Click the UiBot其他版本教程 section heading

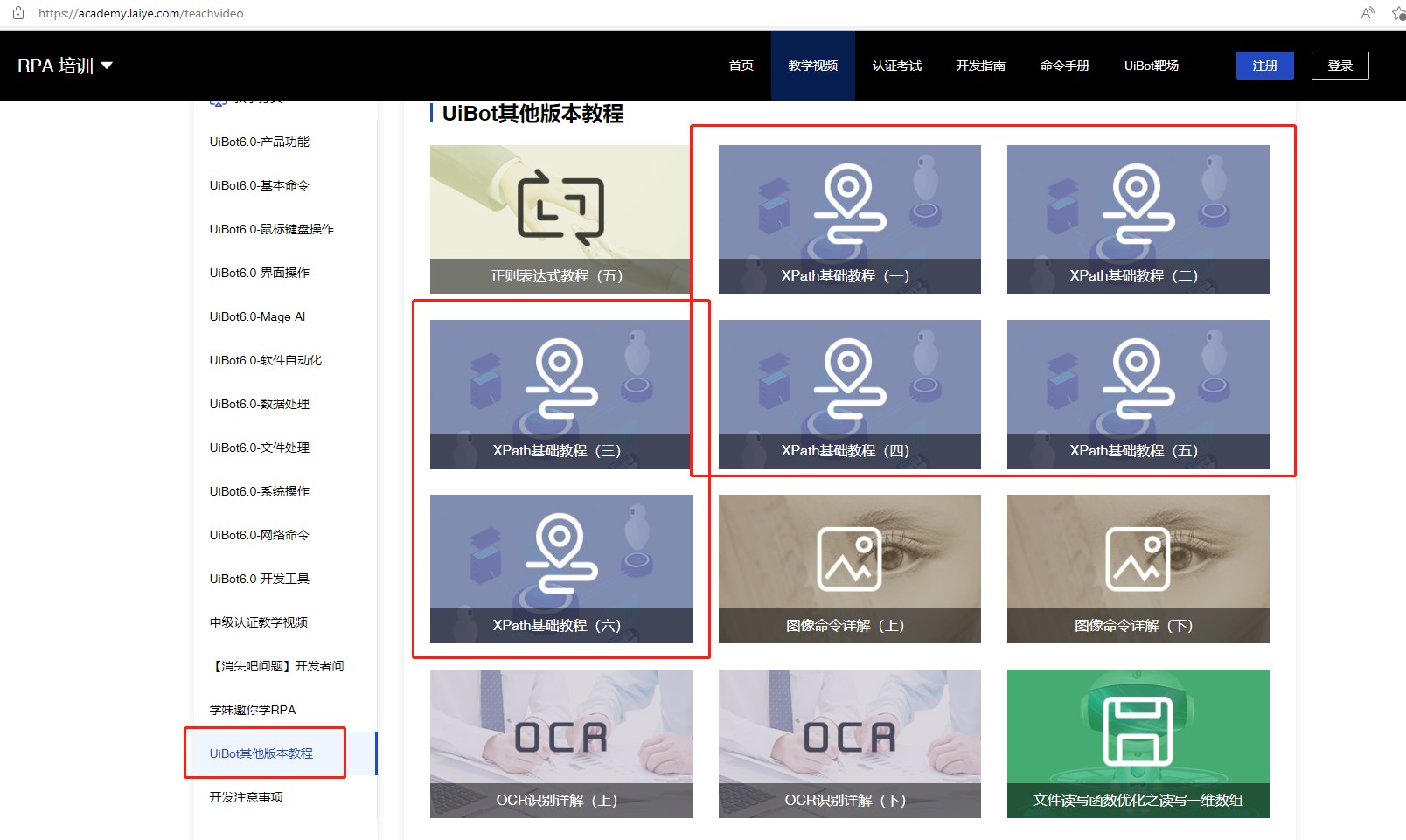532,114
